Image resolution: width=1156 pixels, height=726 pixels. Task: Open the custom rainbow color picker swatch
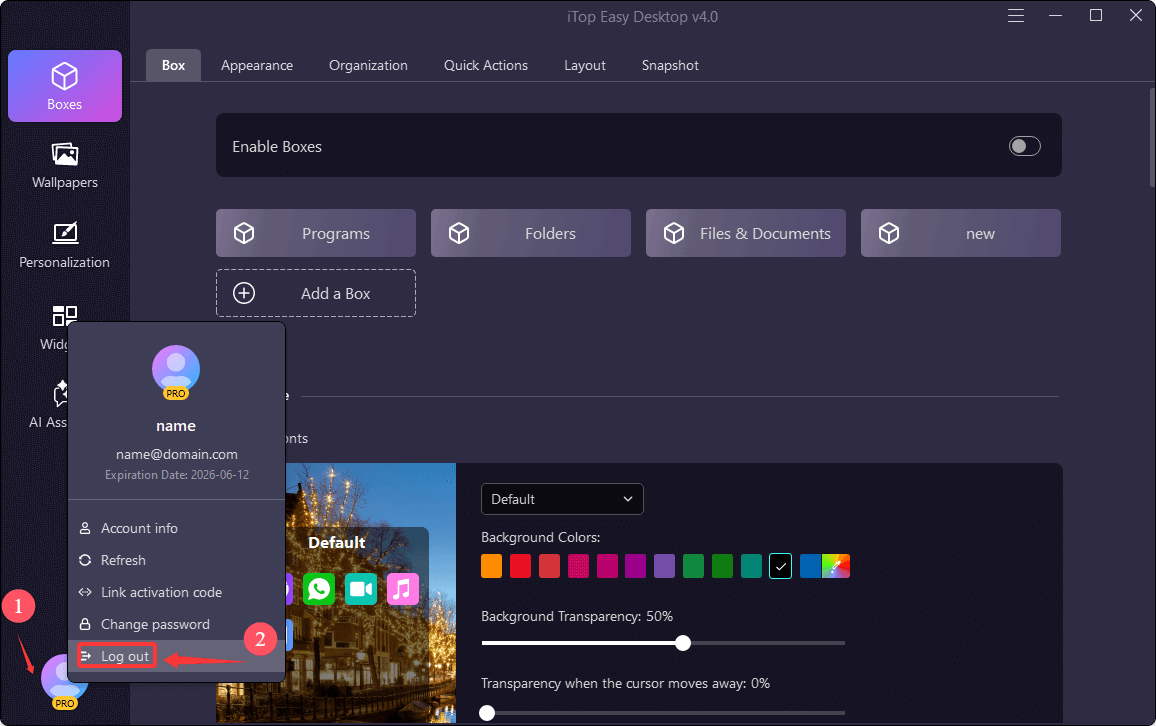[x=835, y=566]
